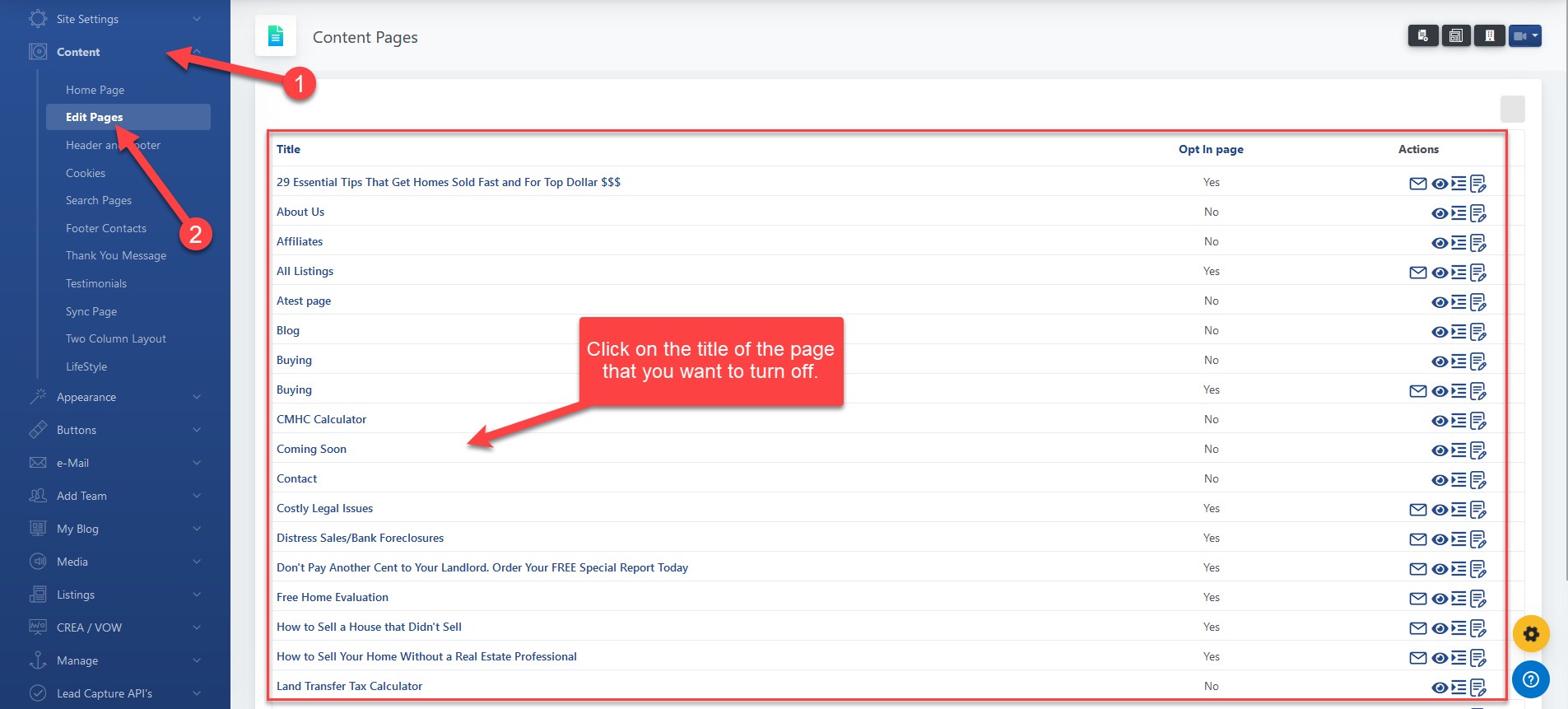Open the blue help question mark button

click(1531, 679)
